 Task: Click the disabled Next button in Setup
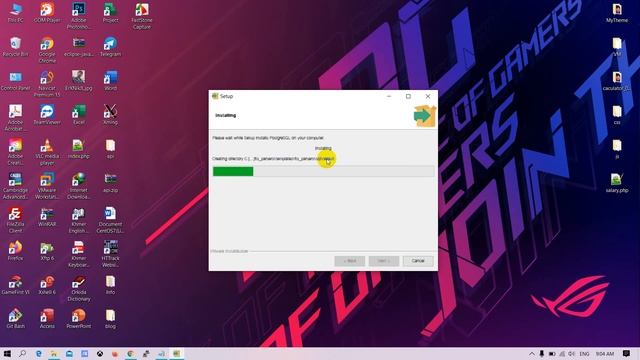384,261
